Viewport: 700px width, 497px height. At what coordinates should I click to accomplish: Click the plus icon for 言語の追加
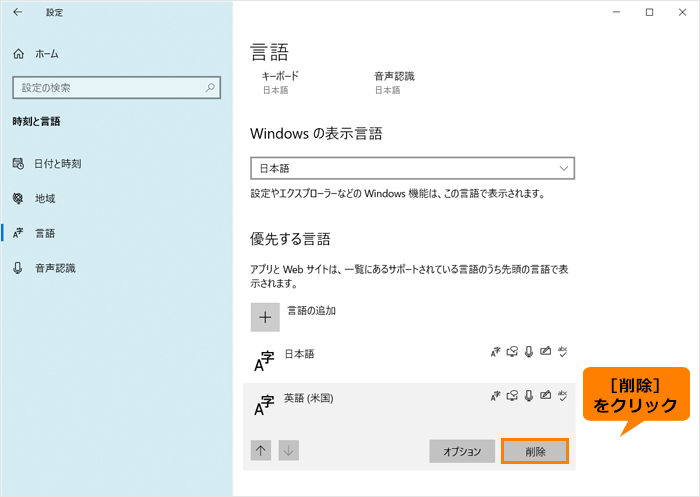[265, 317]
